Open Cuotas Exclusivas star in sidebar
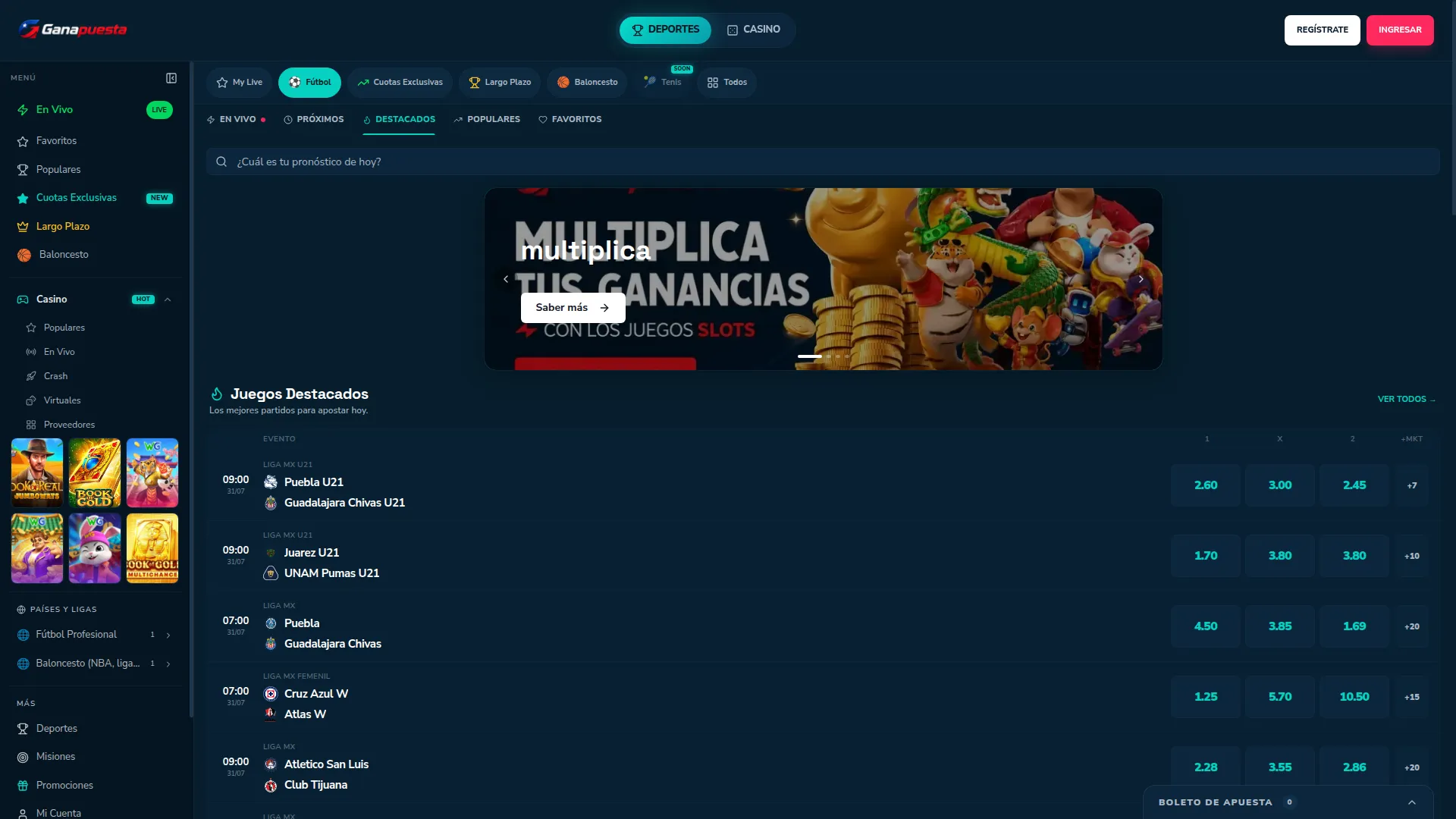 (23, 198)
